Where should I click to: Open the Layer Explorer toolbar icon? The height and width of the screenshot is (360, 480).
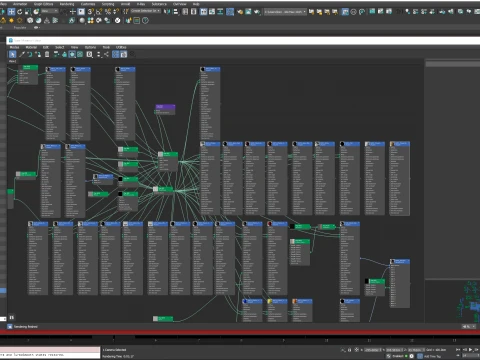pos(193,12)
